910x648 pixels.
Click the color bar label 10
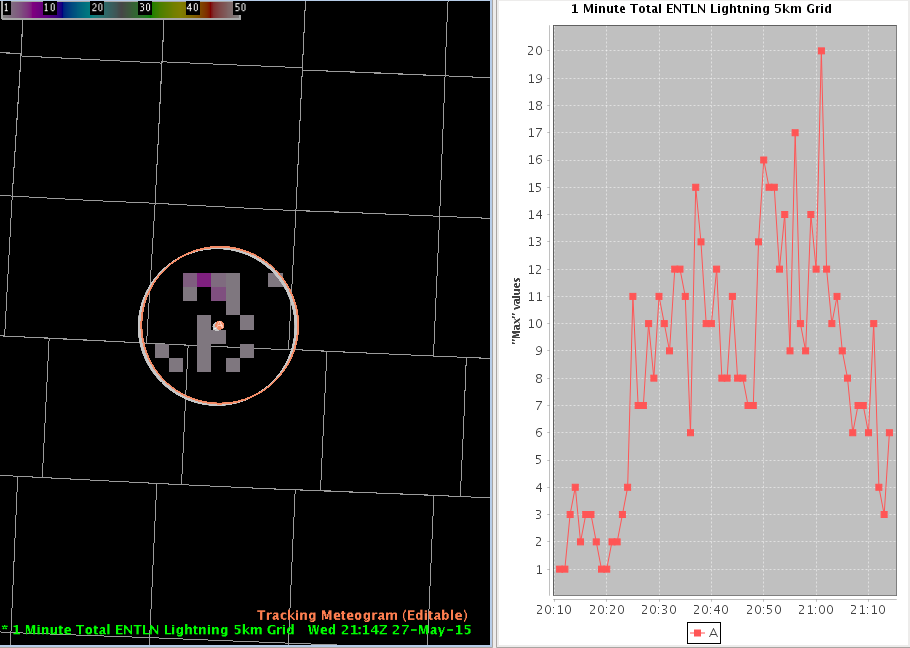coord(50,8)
